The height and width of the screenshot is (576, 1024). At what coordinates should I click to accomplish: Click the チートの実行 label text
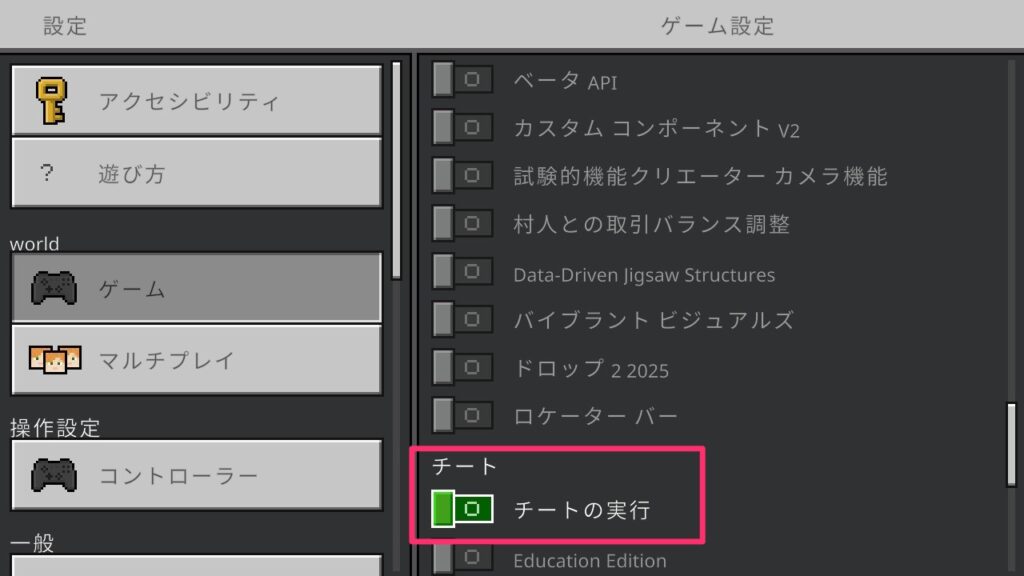[x=582, y=510]
